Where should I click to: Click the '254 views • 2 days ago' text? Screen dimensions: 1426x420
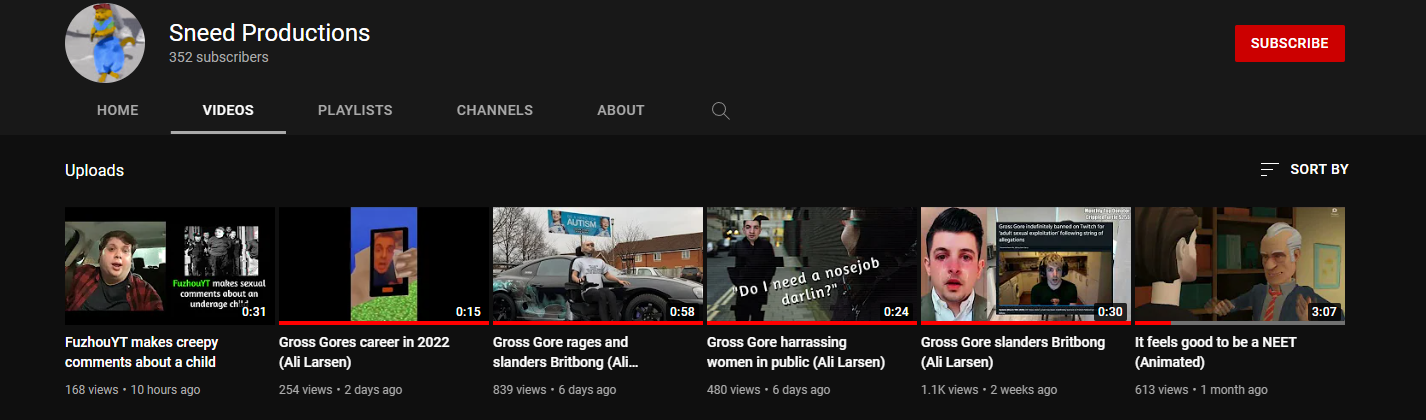pos(341,390)
